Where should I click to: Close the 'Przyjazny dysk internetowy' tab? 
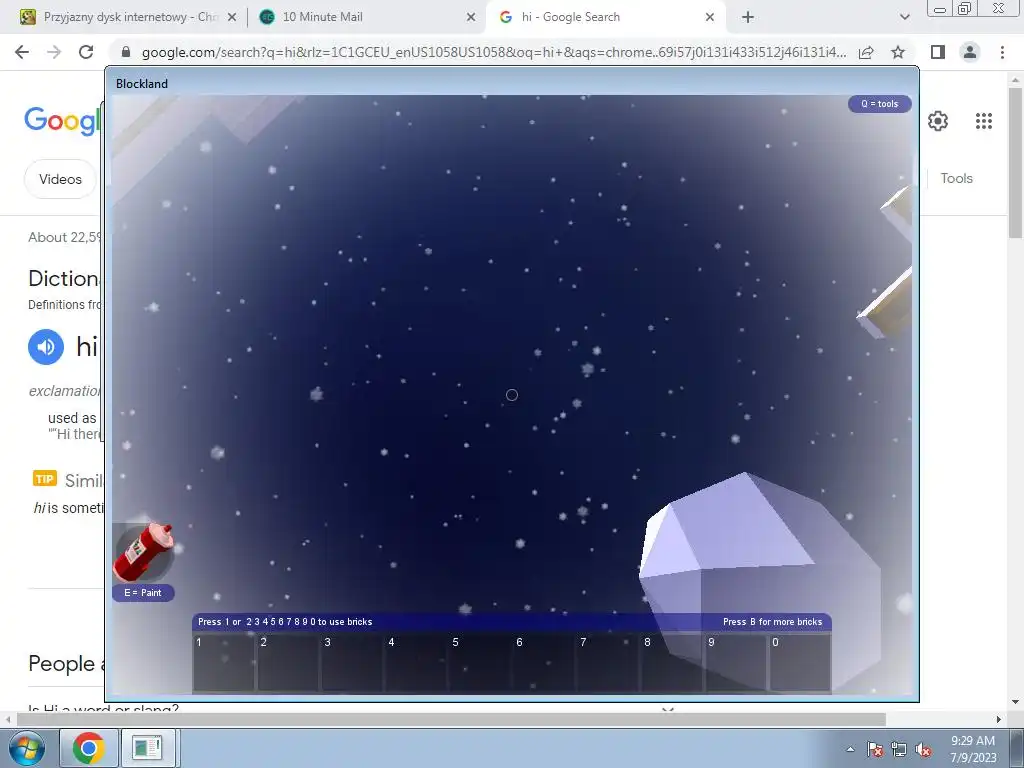[232, 17]
